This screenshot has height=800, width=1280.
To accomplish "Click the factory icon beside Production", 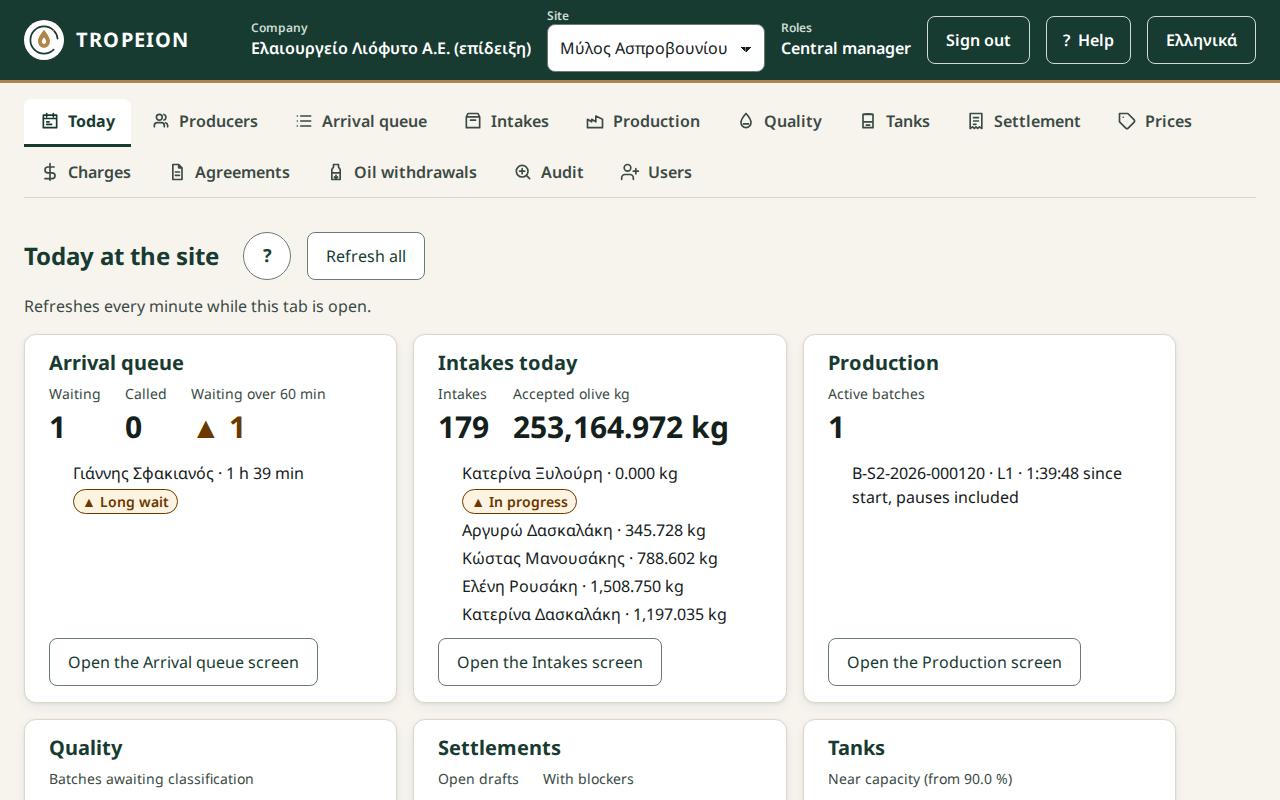I will pos(595,121).
